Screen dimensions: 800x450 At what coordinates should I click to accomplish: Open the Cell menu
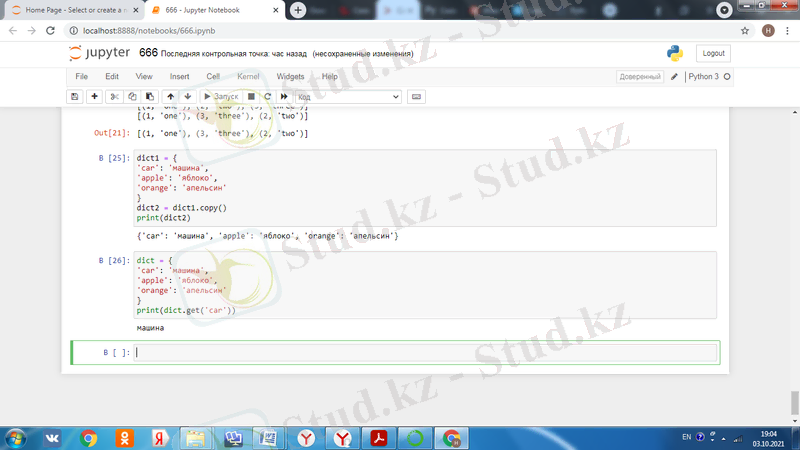213,76
